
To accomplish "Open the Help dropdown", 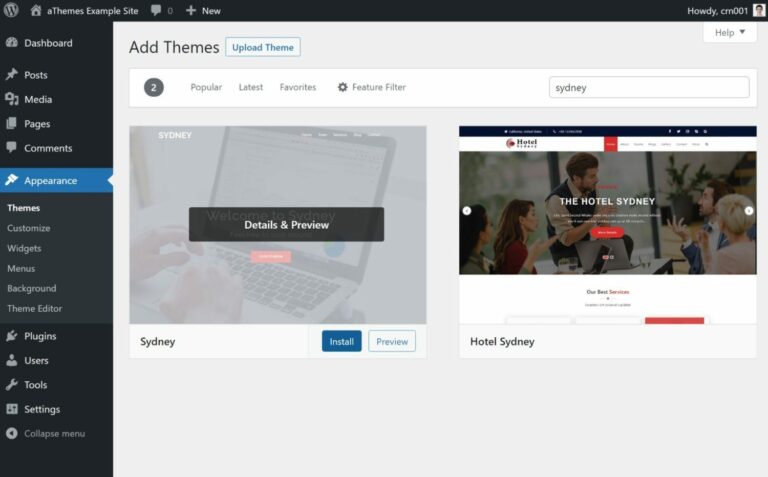I will coord(730,32).
